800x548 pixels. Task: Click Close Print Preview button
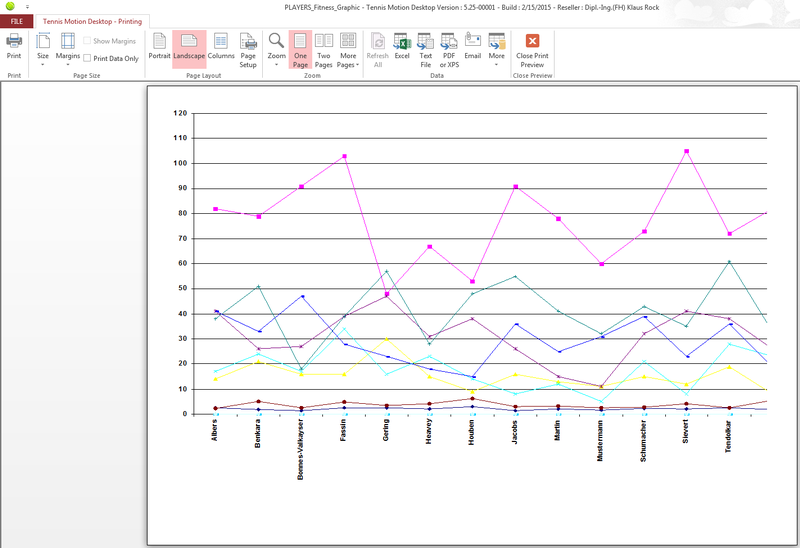[532, 46]
